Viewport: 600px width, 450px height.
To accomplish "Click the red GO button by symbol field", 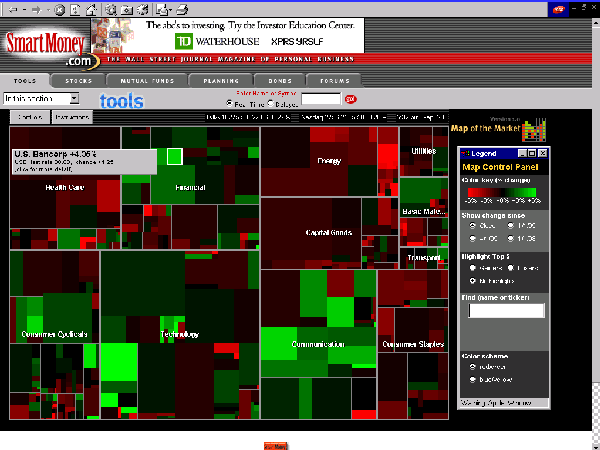I will click(x=350, y=99).
